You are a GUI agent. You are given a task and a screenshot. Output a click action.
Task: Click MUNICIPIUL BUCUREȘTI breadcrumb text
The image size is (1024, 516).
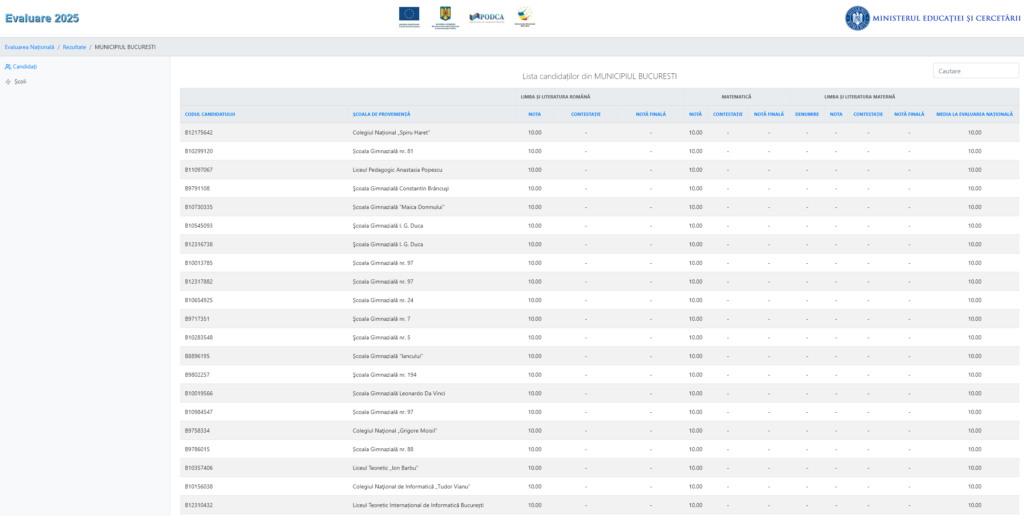click(x=125, y=47)
